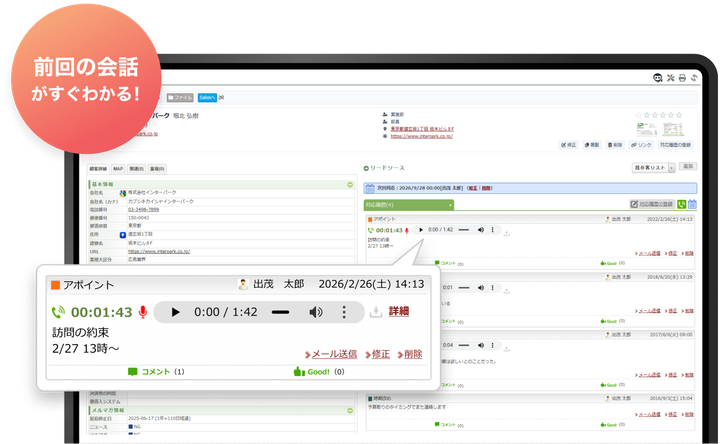Open the tools settings icon in top bar
Viewport: 720px width, 444px height.
[x=670, y=78]
